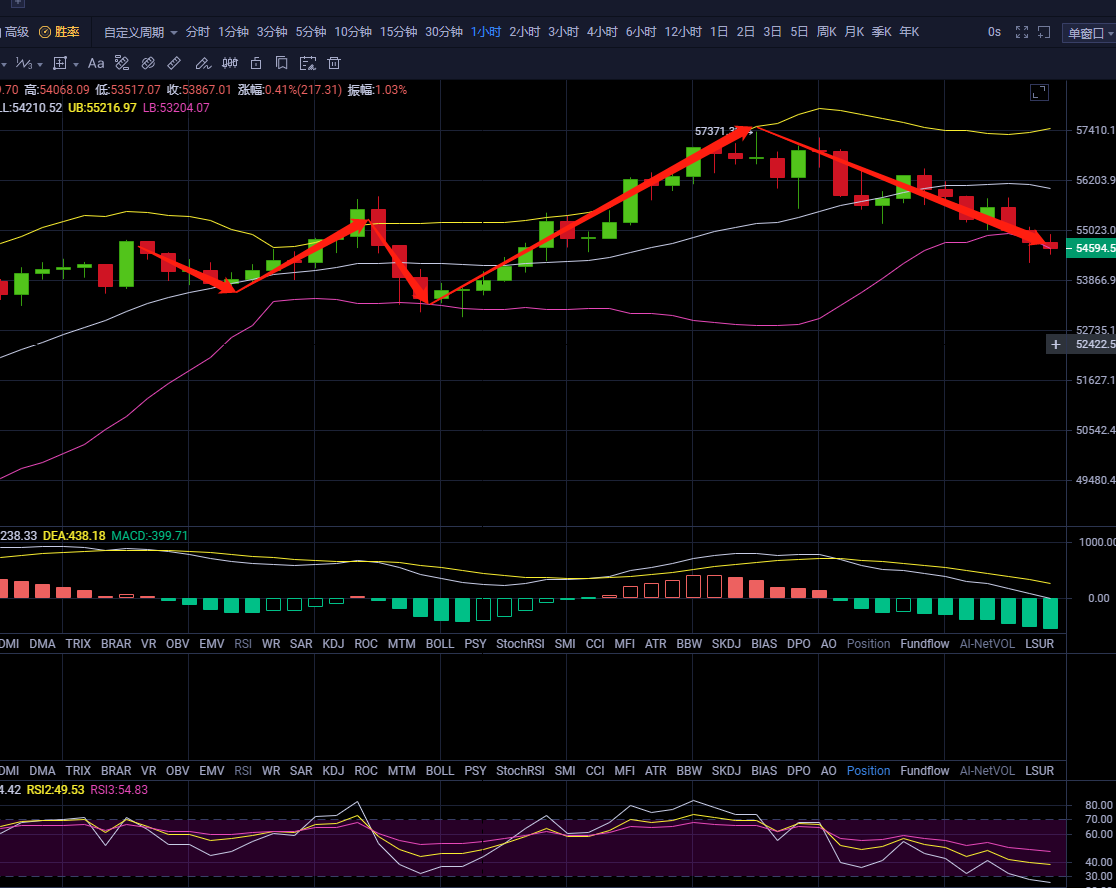Click the Fundflow indicator in upper row
This screenshot has width=1116, height=888.
point(925,644)
